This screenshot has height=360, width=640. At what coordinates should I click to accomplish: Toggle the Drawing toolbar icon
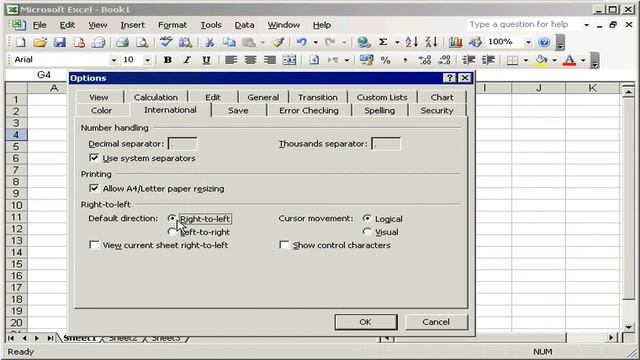click(x=475, y=42)
